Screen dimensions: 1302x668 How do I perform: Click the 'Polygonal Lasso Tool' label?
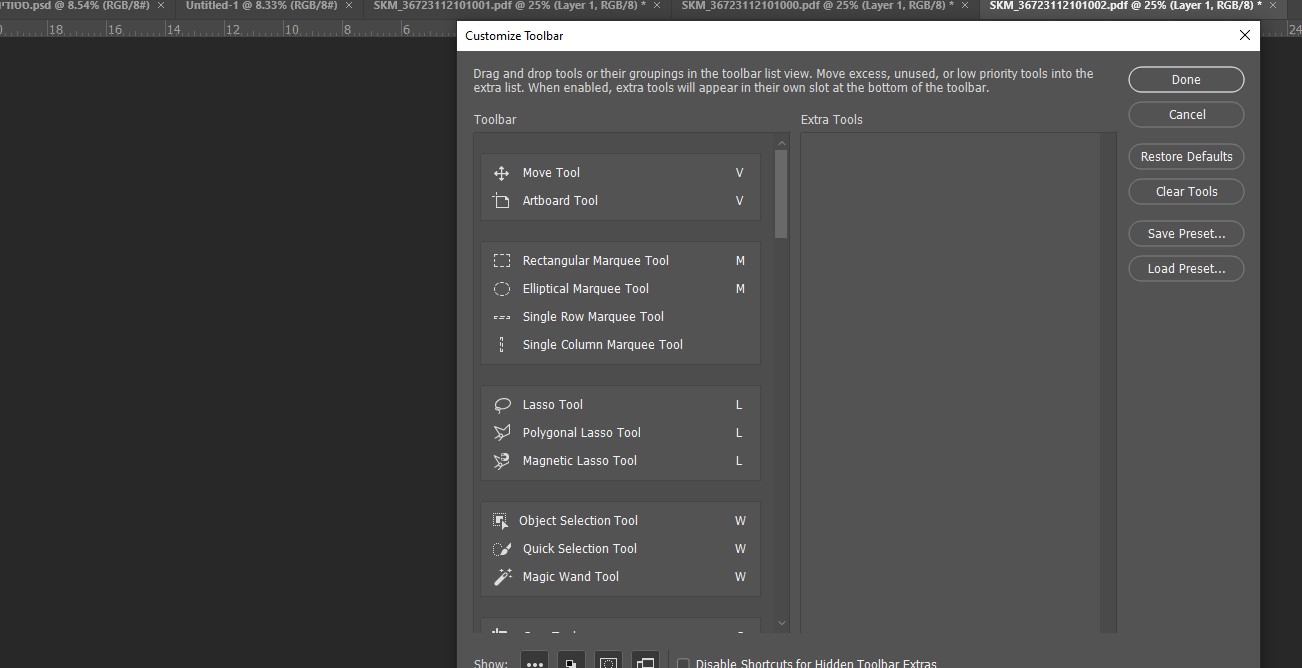tap(582, 433)
